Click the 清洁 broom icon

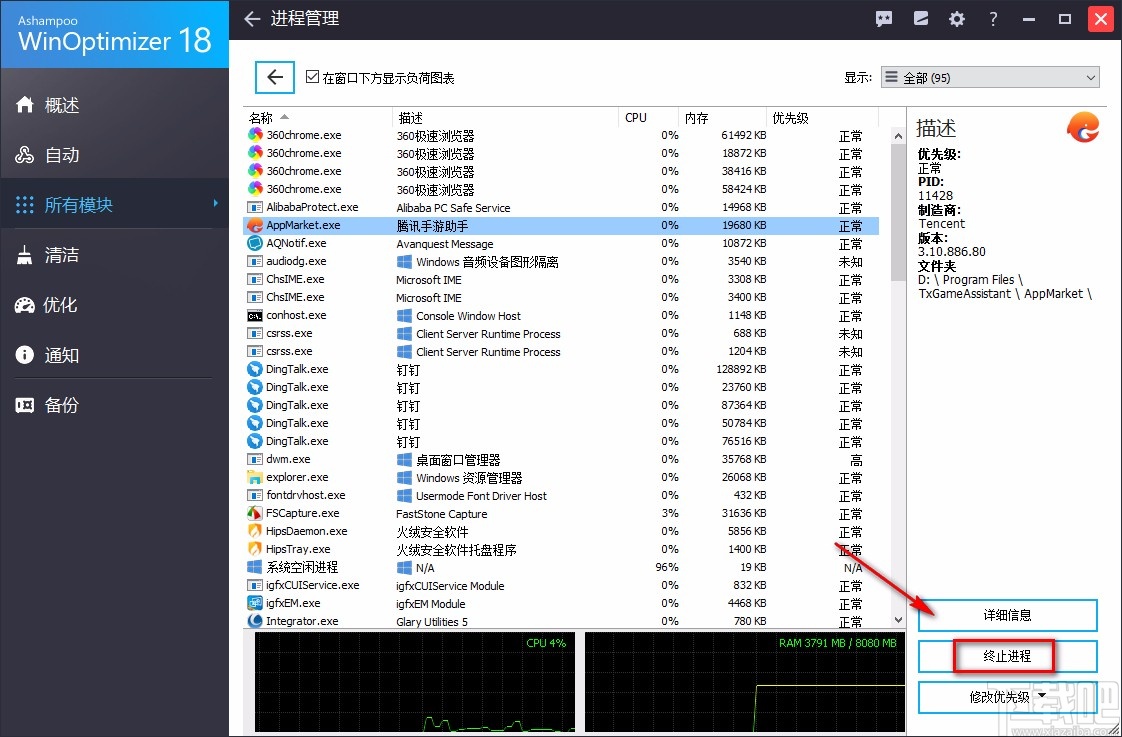pyautogui.click(x=24, y=255)
